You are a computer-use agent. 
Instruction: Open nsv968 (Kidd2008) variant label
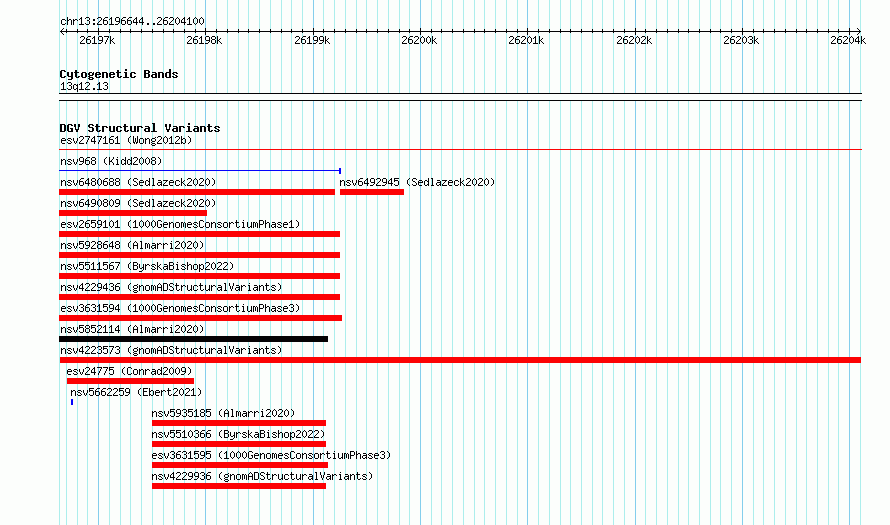coord(111,161)
